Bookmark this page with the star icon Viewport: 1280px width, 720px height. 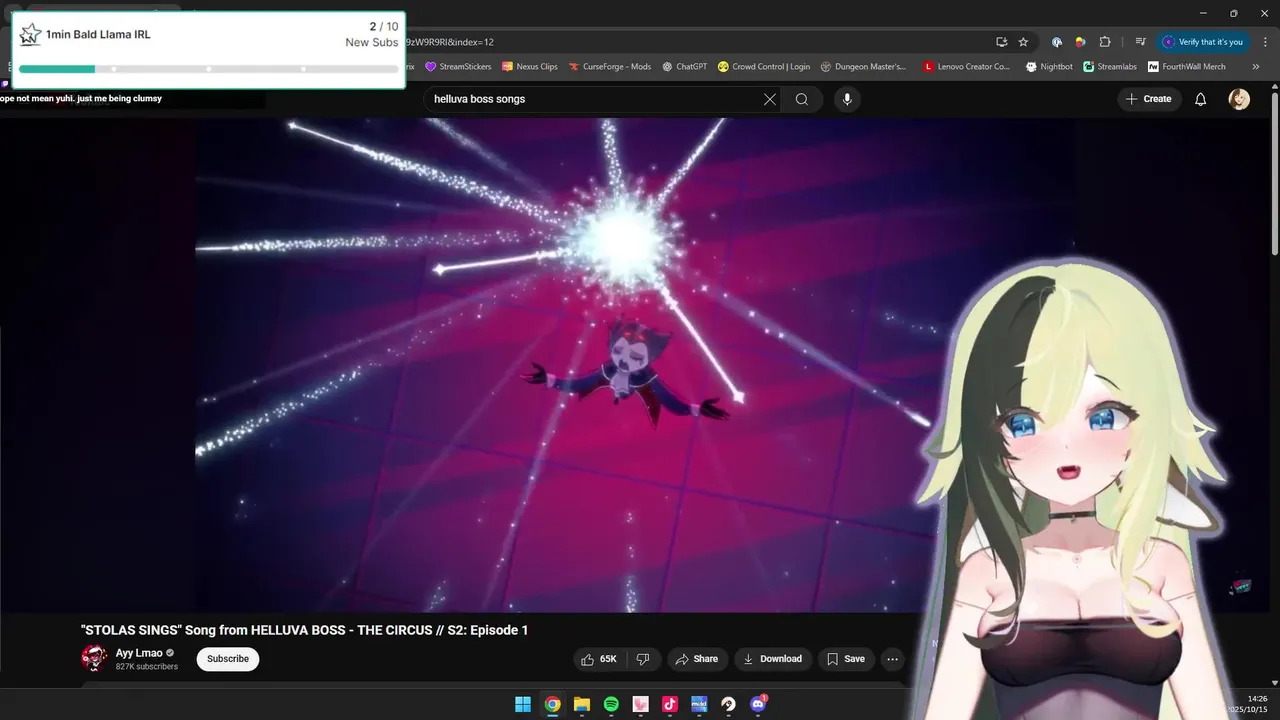point(1023,42)
